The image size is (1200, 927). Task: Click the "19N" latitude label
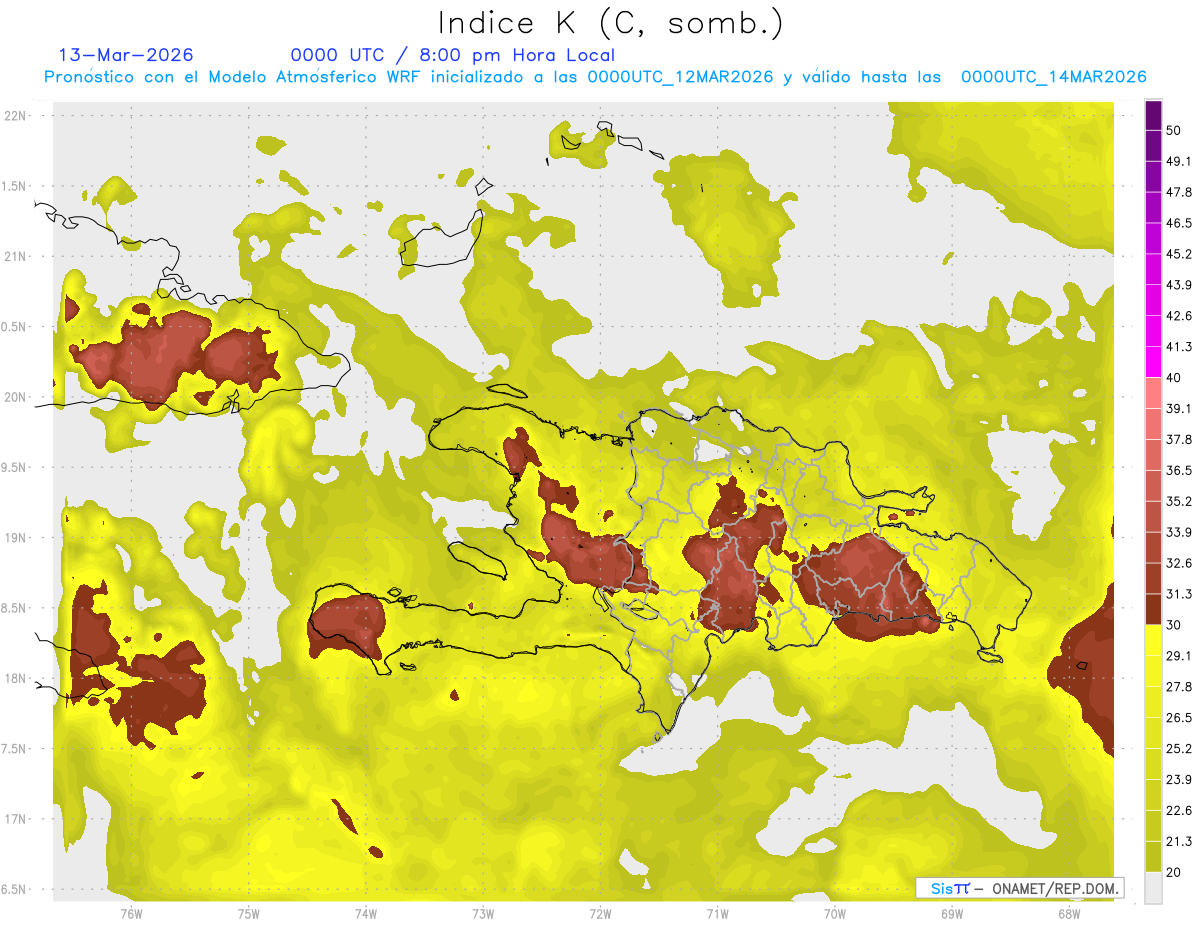[x=17, y=538]
